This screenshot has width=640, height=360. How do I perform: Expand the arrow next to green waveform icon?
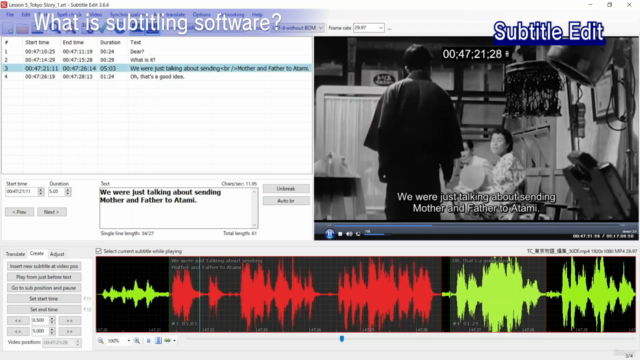click(x=175, y=340)
